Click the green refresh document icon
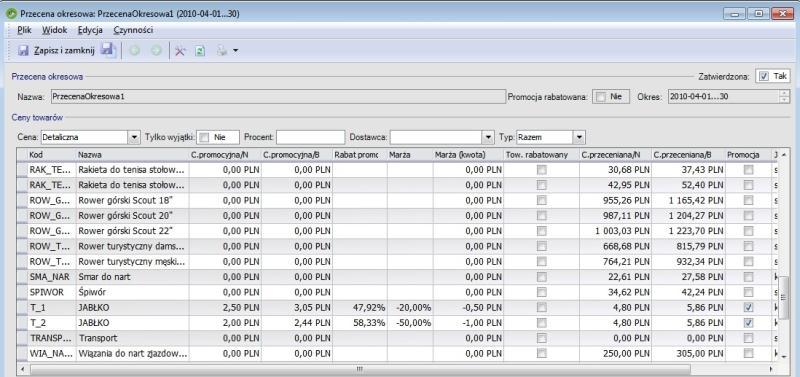This screenshot has width=800, height=377. pos(201,51)
